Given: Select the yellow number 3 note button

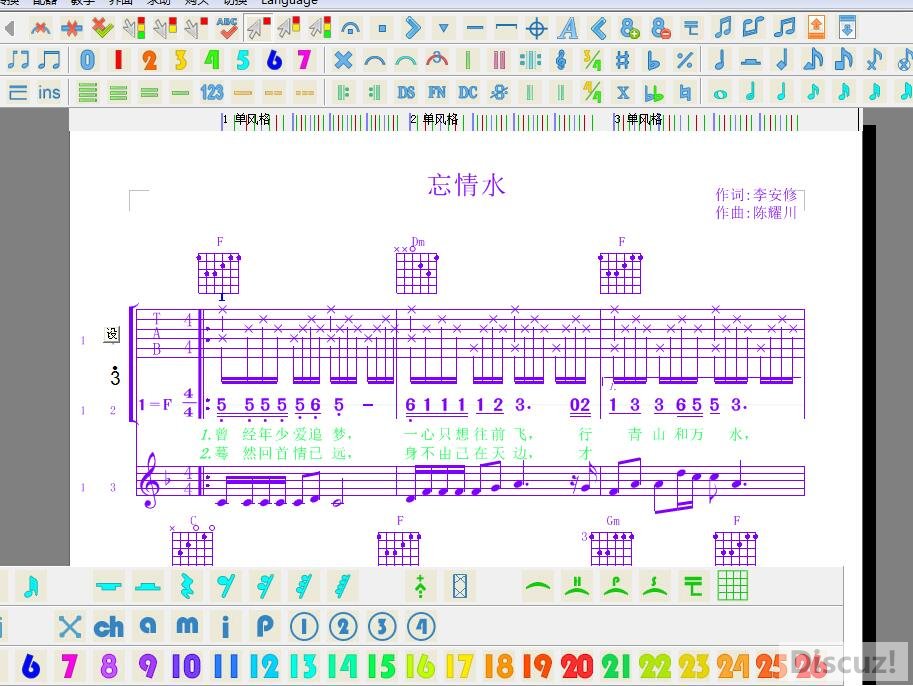Looking at the screenshot, I should (x=181, y=59).
